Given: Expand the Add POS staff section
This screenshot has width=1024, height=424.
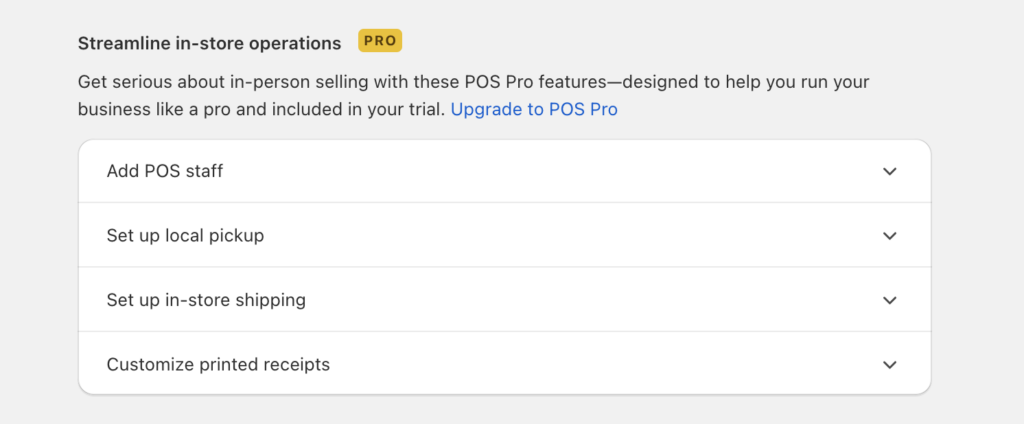Looking at the screenshot, I should point(504,171).
